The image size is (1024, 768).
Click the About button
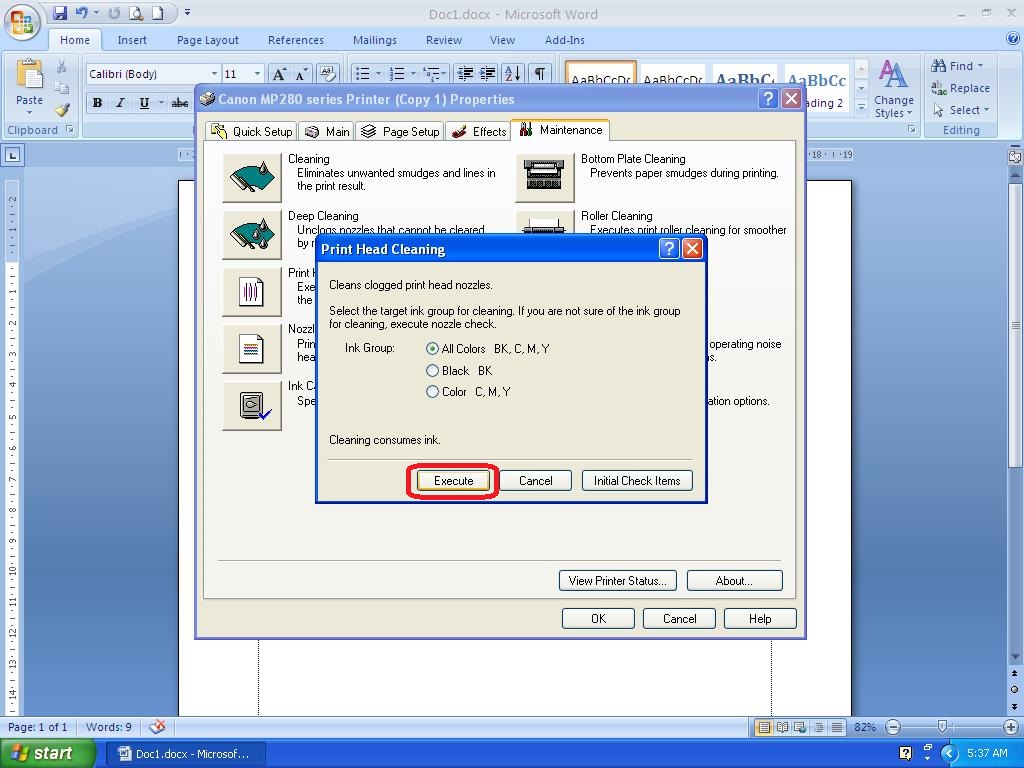pos(735,581)
